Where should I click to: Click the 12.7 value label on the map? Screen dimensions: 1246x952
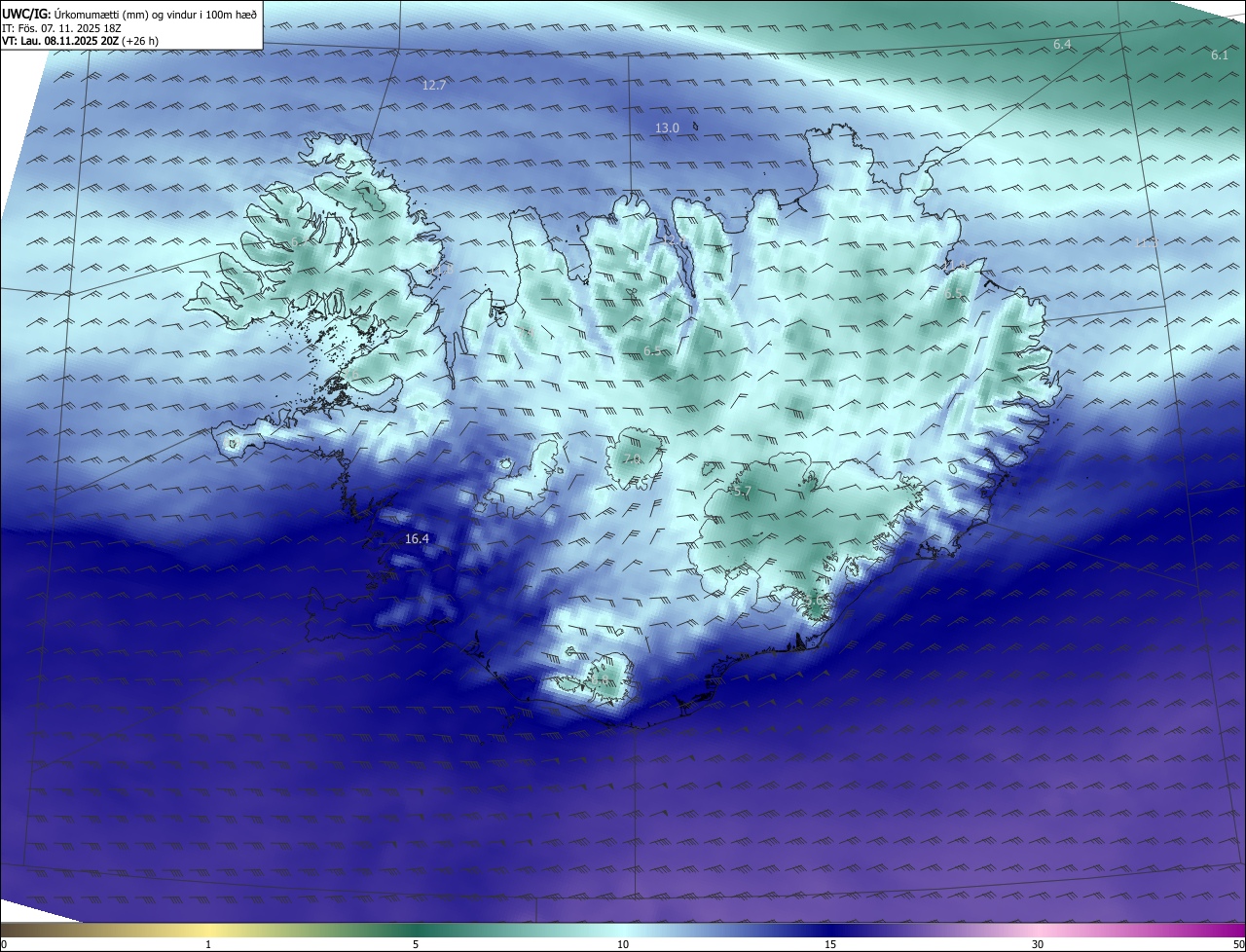click(x=434, y=86)
